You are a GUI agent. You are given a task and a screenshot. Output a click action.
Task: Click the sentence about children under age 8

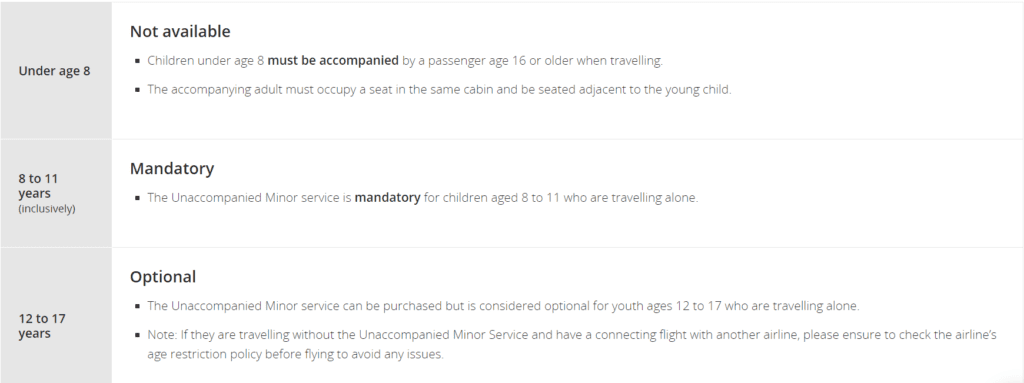[x=404, y=61]
